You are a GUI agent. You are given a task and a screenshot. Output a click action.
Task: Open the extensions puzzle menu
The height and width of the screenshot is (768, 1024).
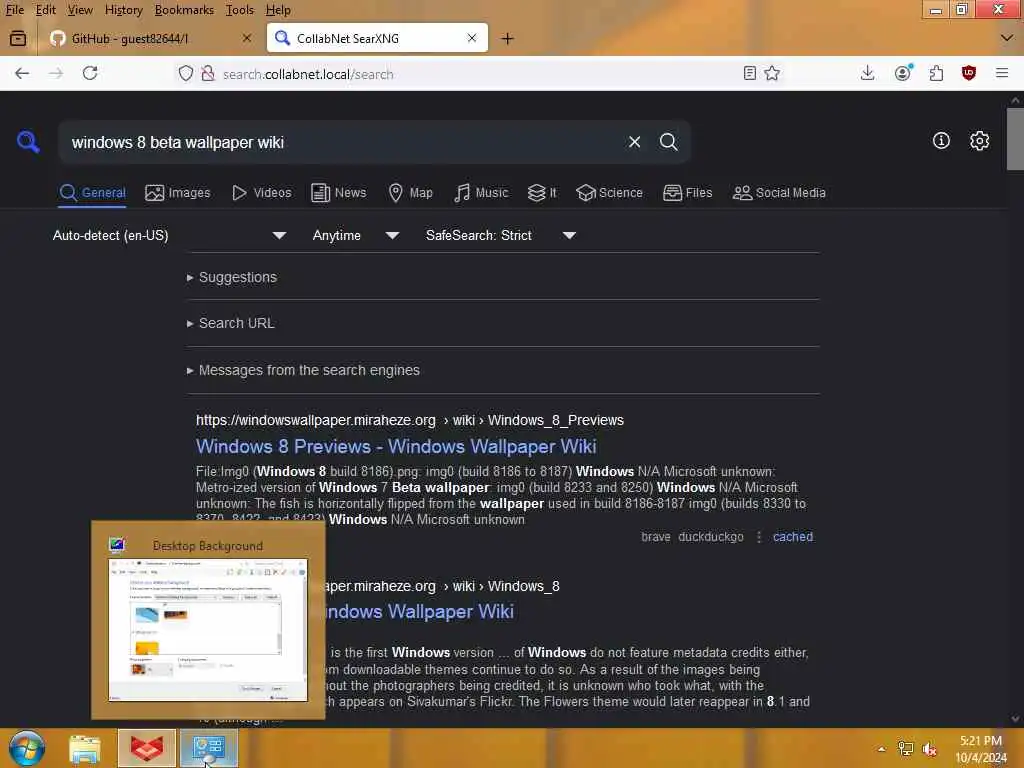pos(936,73)
